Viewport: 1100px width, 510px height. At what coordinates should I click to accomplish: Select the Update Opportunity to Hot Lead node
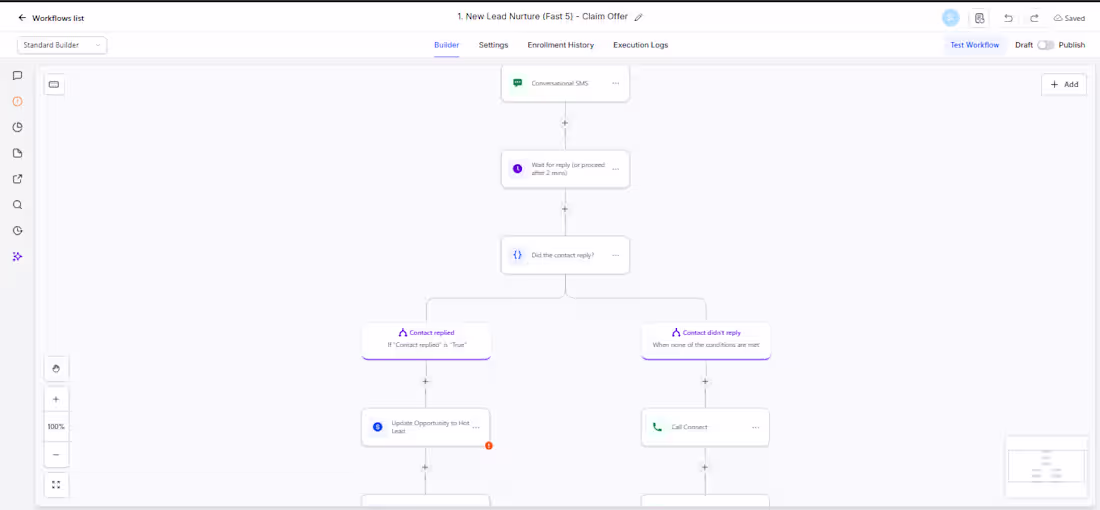426,427
